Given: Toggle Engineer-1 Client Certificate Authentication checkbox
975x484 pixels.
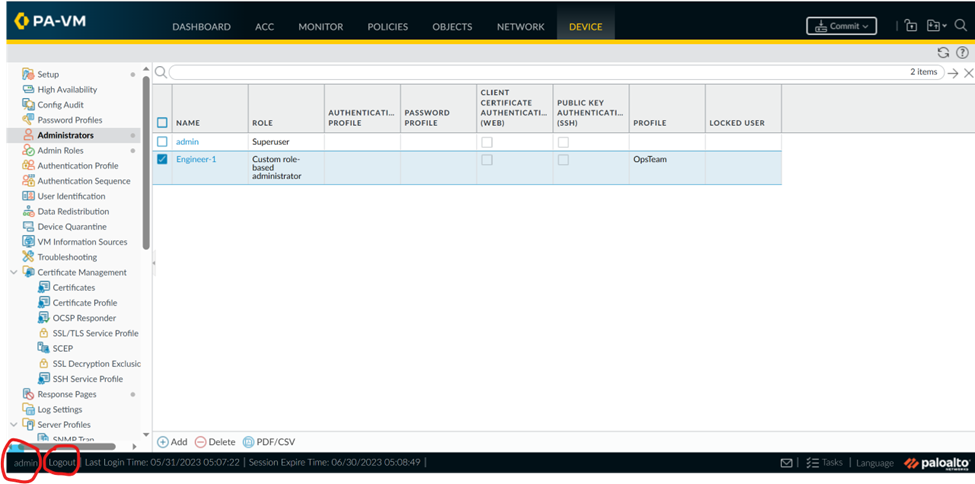Looking at the screenshot, I should point(487,160).
